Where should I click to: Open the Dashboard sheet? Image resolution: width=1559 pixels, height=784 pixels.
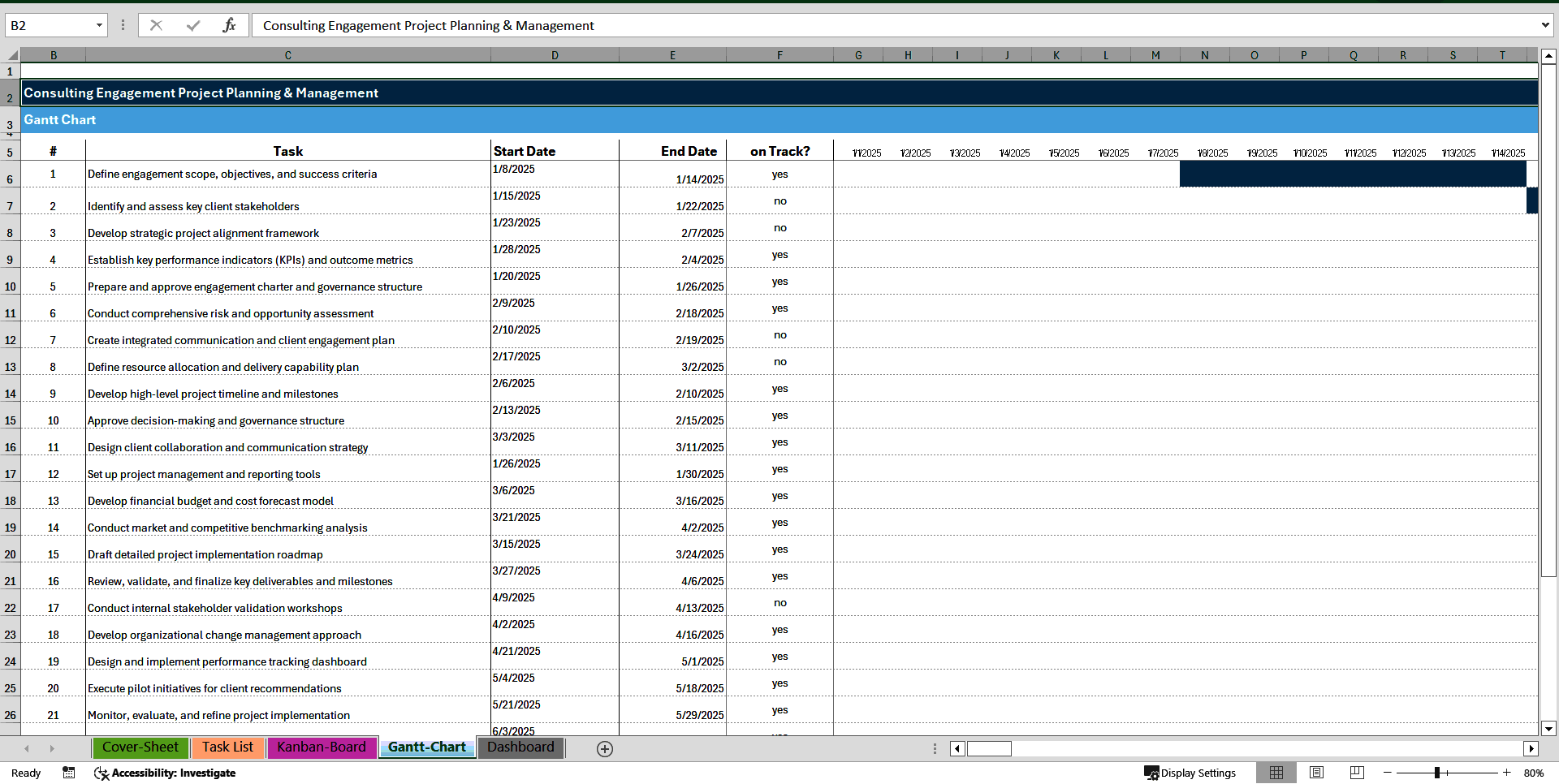[520, 747]
